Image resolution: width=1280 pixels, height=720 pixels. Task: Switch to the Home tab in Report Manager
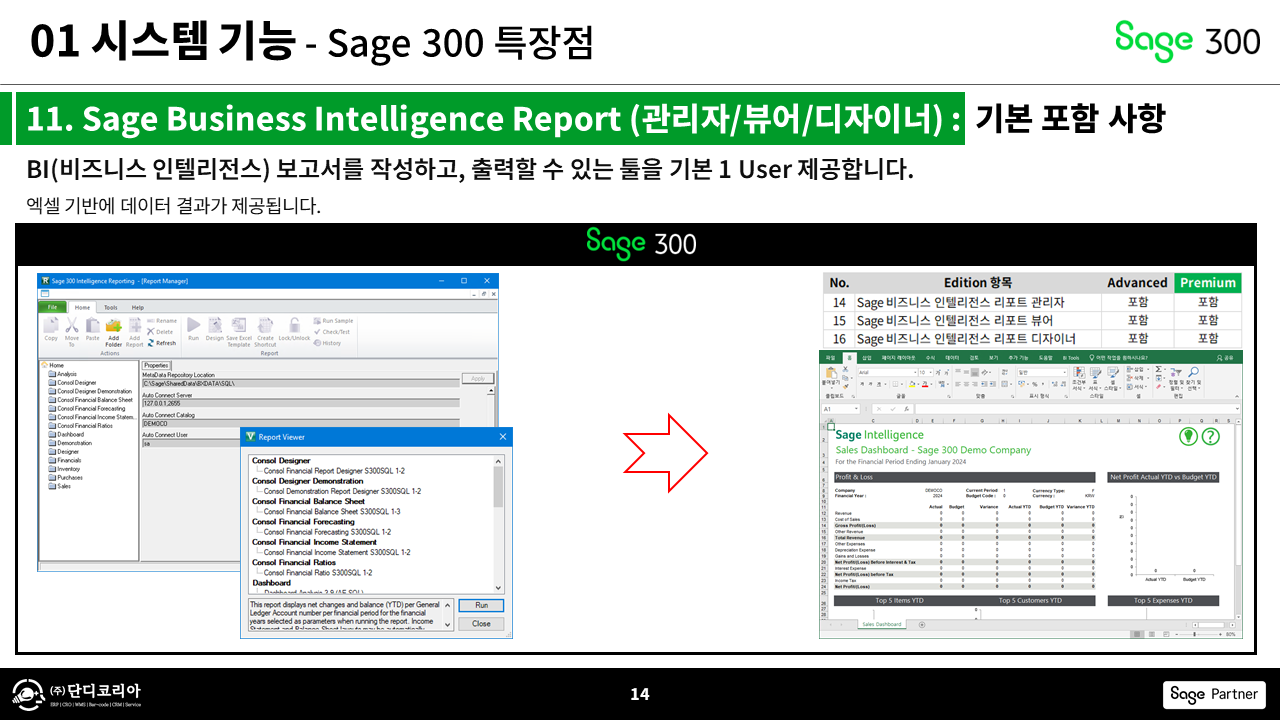(x=83, y=307)
